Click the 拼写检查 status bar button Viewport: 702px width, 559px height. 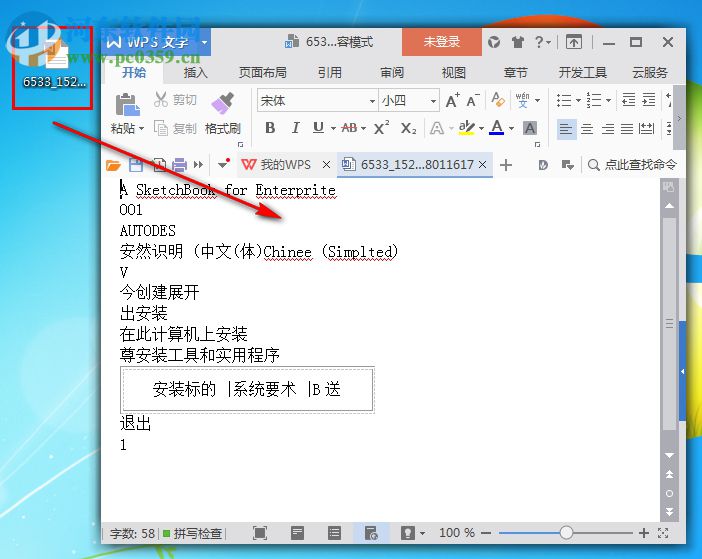pos(194,533)
